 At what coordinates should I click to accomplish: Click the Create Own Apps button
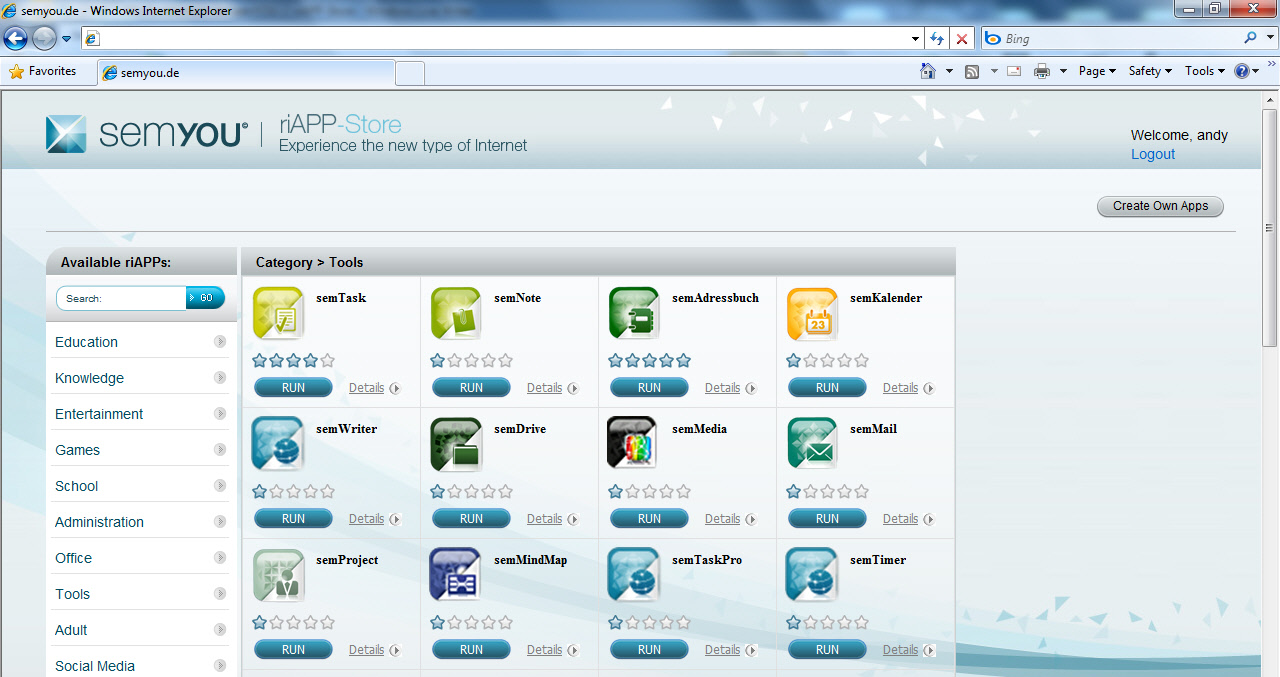coord(1160,206)
